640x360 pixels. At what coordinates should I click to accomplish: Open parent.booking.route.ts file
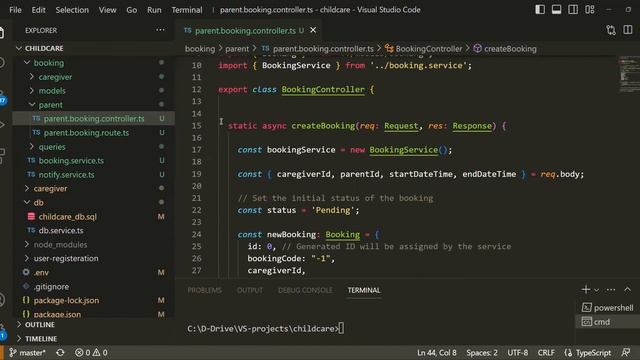click(94, 133)
